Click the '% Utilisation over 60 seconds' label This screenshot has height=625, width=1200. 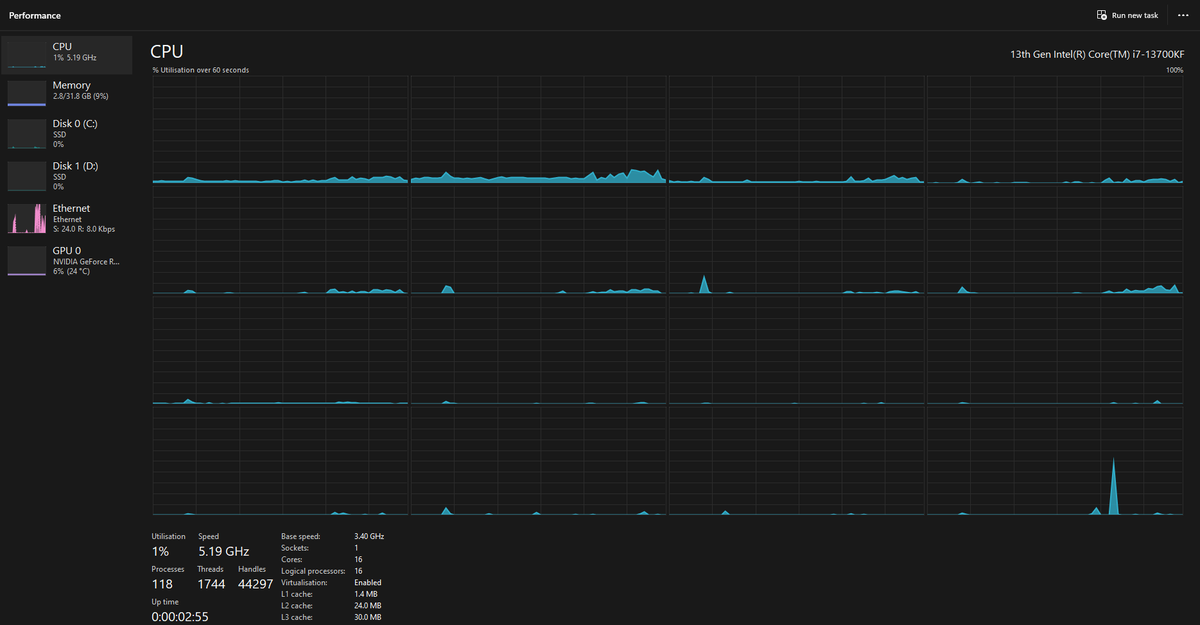pos(201,70)
